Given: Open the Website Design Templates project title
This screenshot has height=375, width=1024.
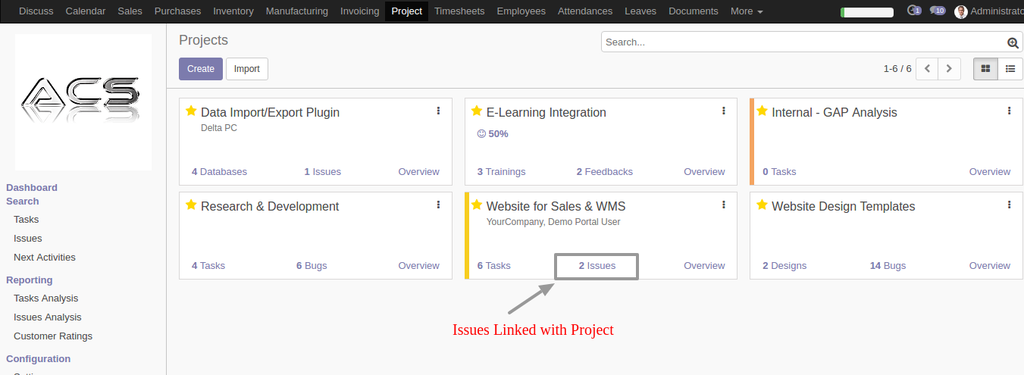Looking at the screenshot, I should 843,206.
